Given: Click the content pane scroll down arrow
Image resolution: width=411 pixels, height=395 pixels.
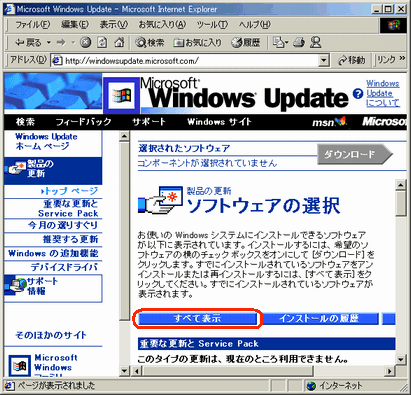Looking at the screenshot, I should [x=400, y=359].
